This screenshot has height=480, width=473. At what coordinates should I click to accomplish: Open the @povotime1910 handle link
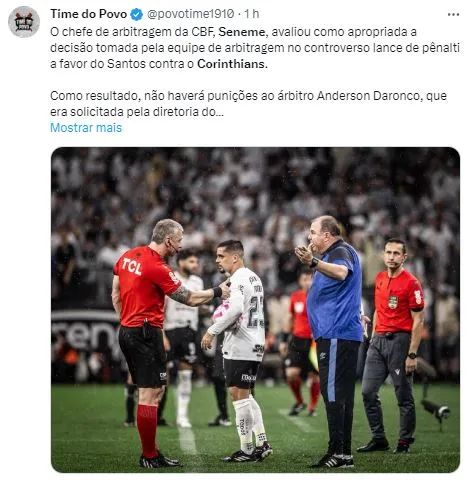190,14
